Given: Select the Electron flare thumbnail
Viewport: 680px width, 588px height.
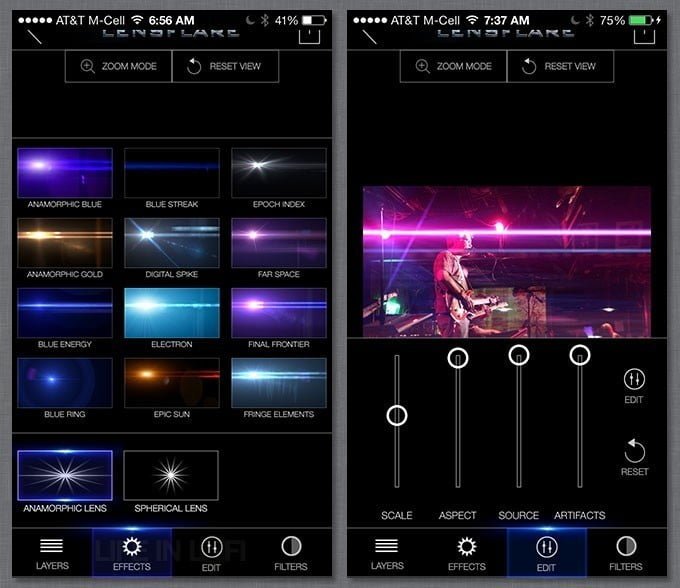Looking at the screenshot, I should (172, 313).
